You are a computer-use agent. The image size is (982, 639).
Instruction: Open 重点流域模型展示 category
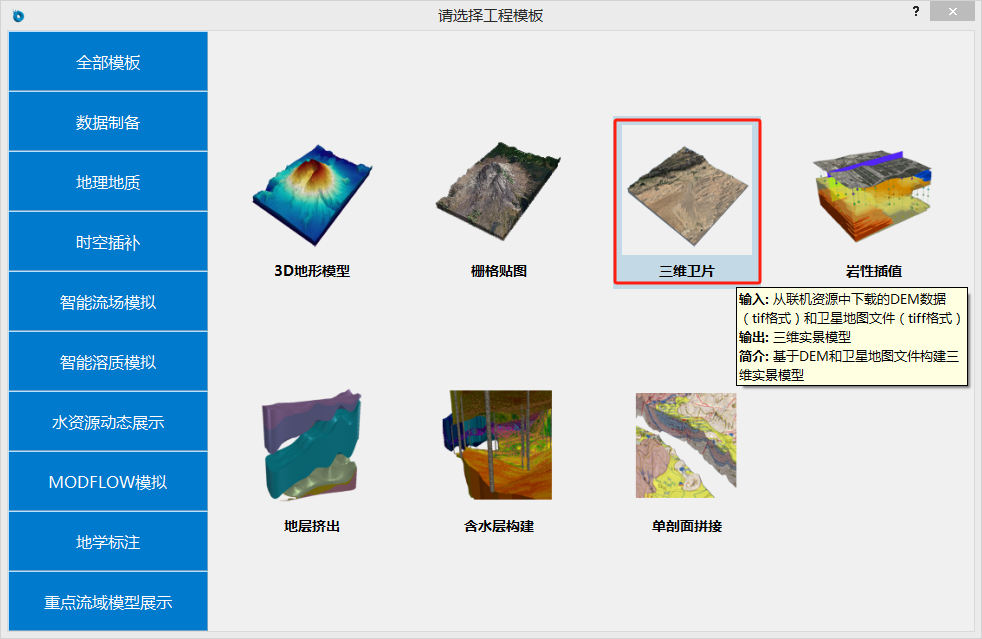pyautogui.click(x=108, y=602)
